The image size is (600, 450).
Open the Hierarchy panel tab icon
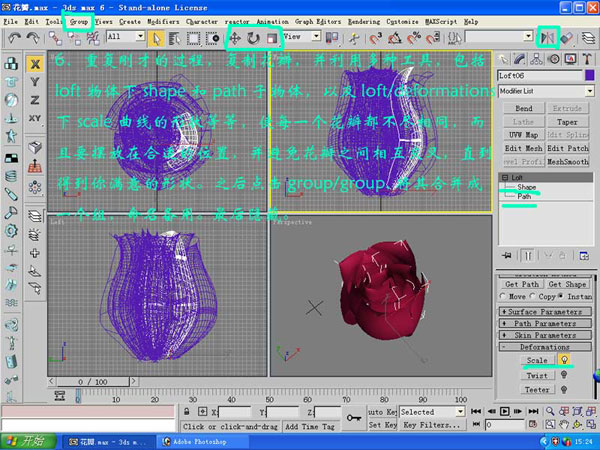(536, 59)
